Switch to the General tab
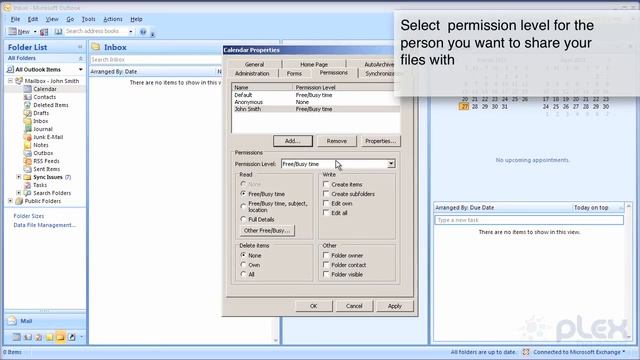640x360 pixels. click(255, 64)
